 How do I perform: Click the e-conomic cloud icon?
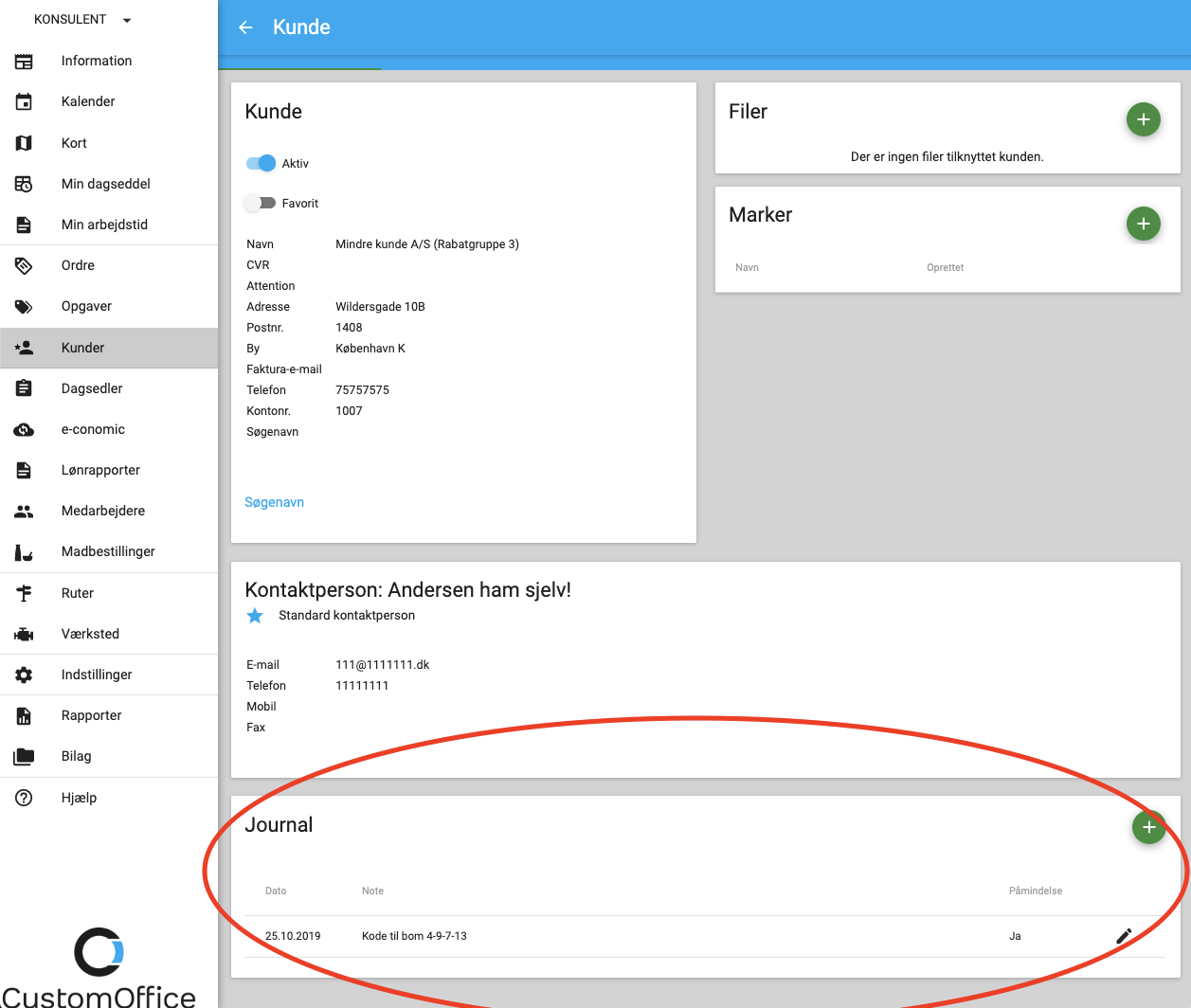[x=24, y=430]
